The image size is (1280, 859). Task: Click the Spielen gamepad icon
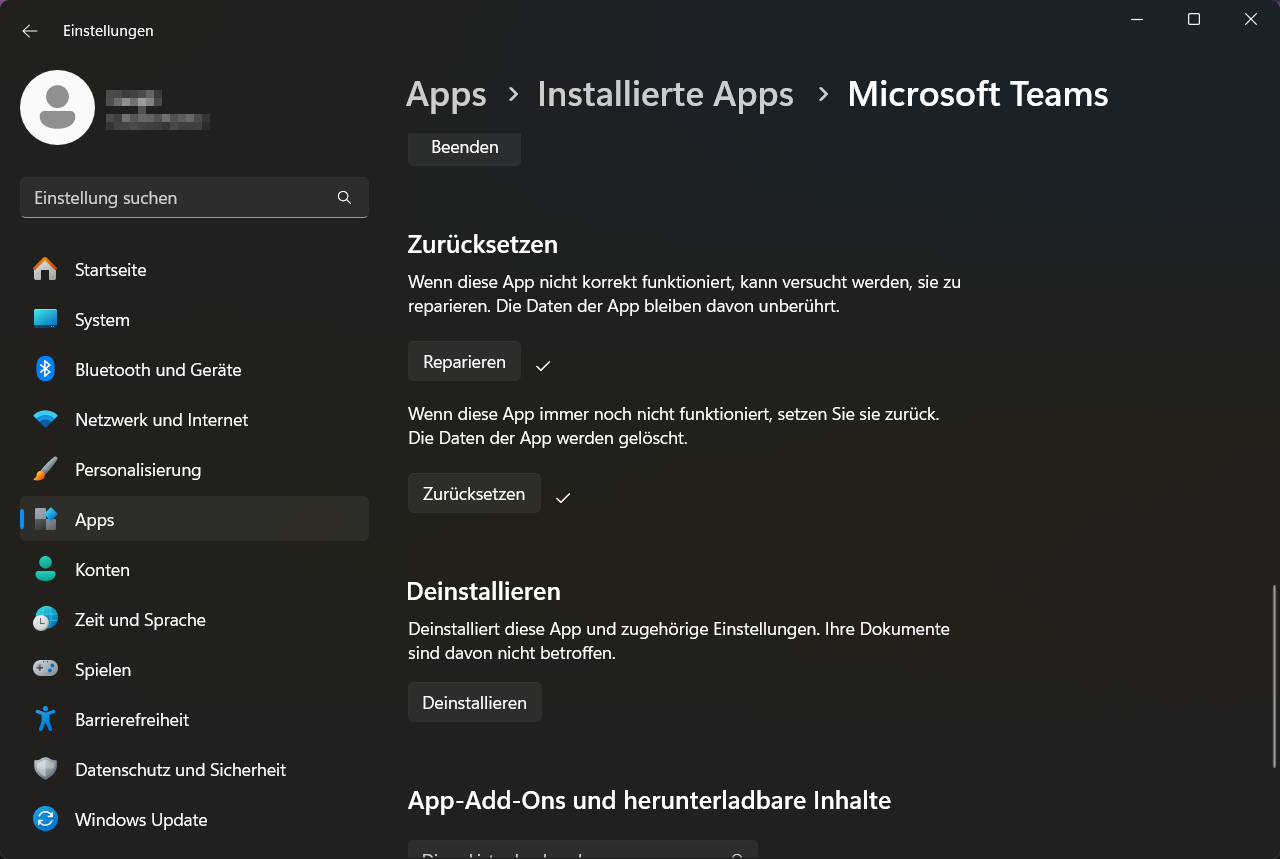point(45,669)
